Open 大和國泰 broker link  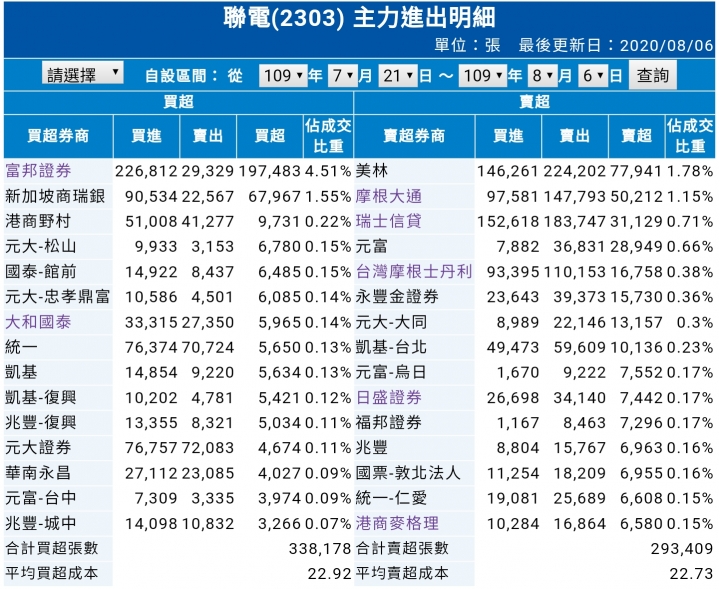coord(39,322)
